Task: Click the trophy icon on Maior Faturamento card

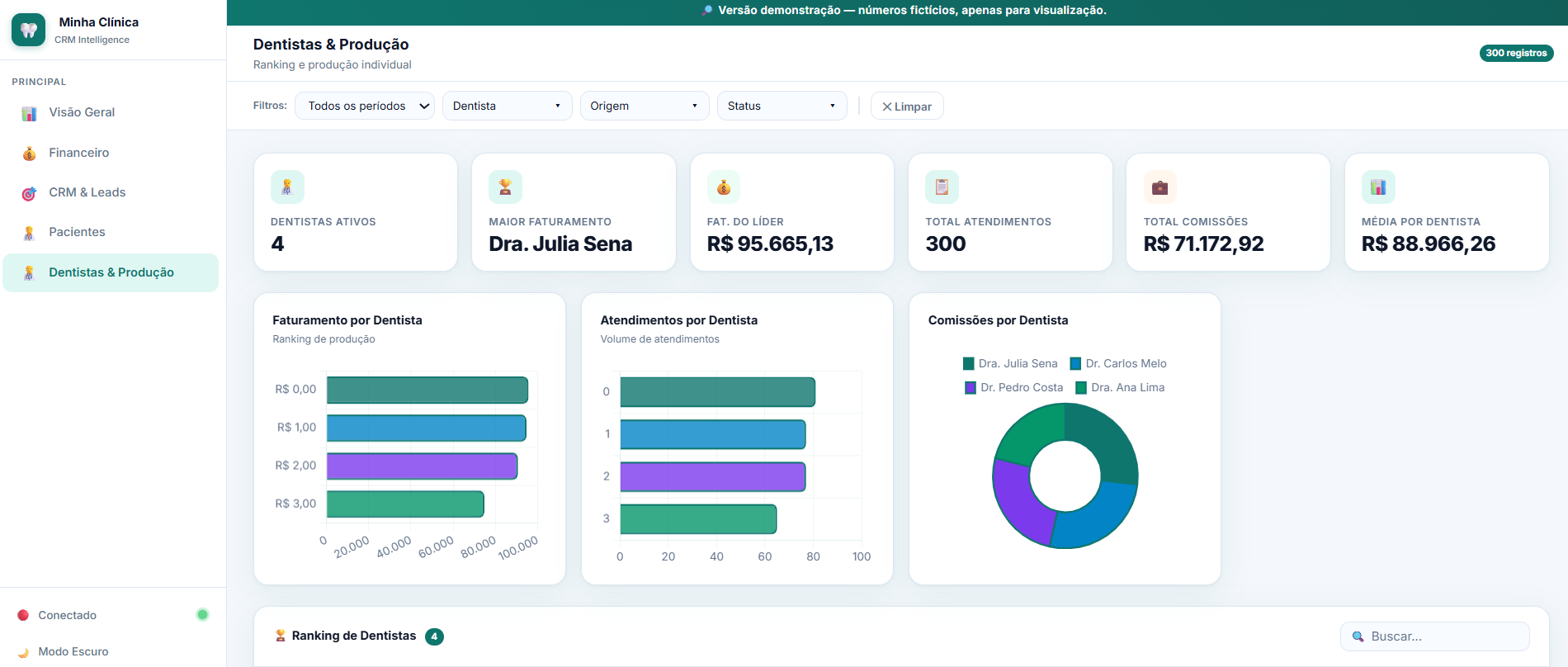Action: click(x=505, y=187)
